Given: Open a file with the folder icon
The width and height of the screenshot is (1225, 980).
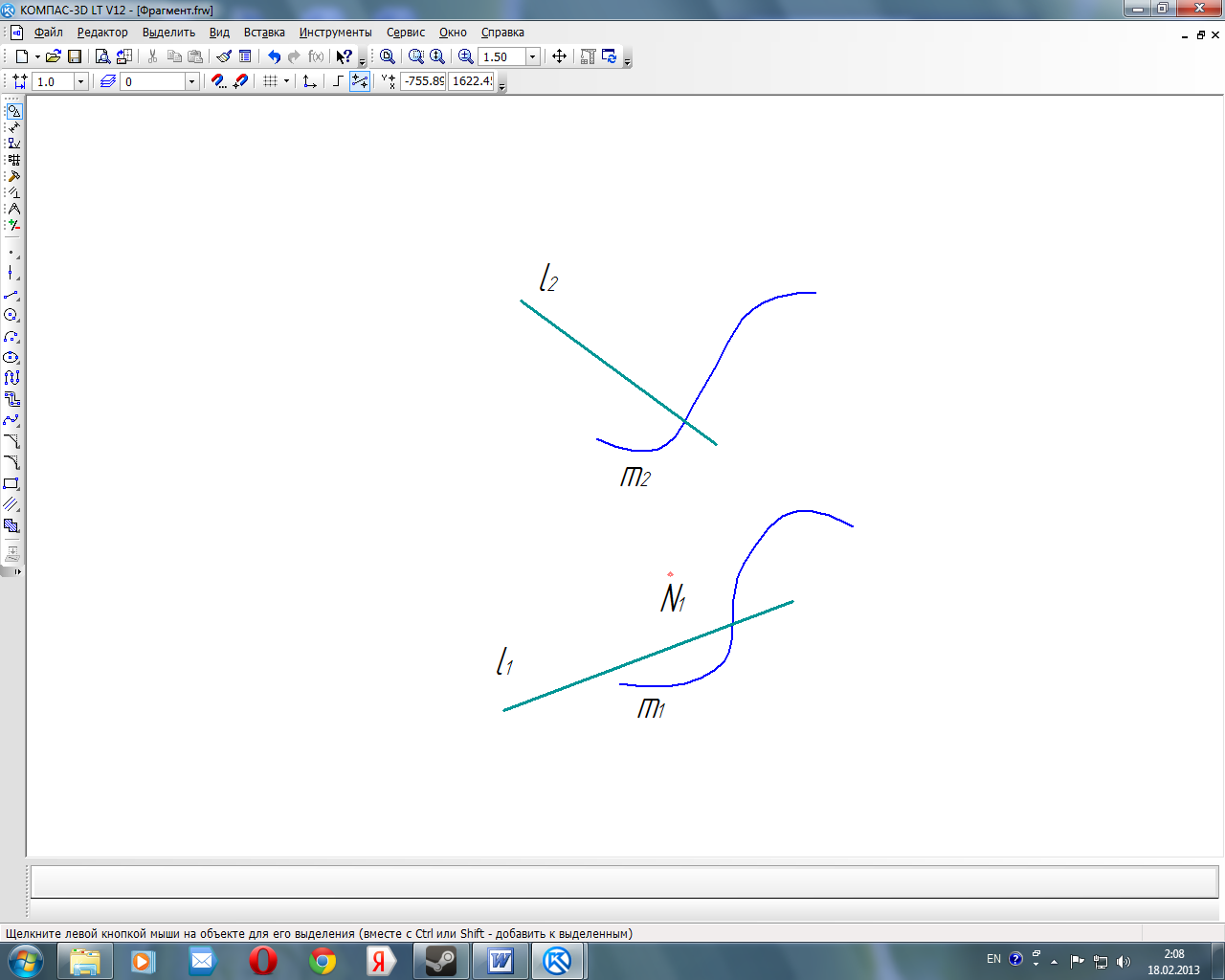Looking at the screenshot, I should click(x=54, y=56).
